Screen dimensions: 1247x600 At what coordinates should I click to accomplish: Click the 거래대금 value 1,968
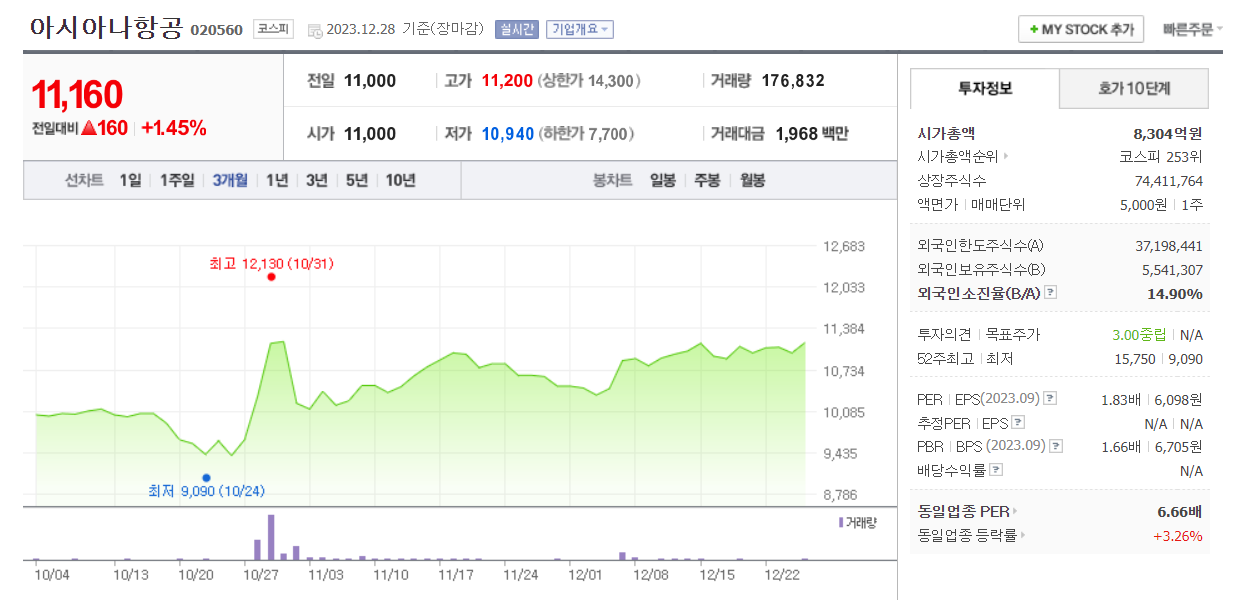pos(796,133)
